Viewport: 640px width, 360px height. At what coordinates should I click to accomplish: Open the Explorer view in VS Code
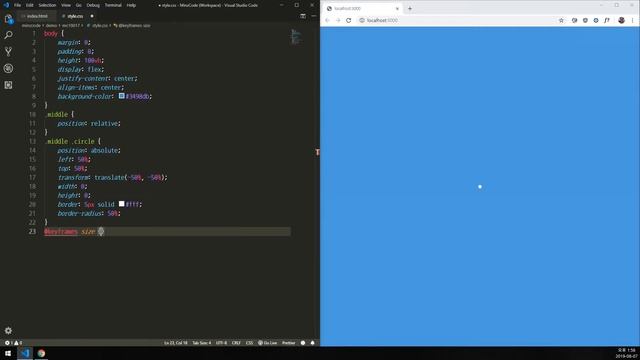click(x=8, y=19)
